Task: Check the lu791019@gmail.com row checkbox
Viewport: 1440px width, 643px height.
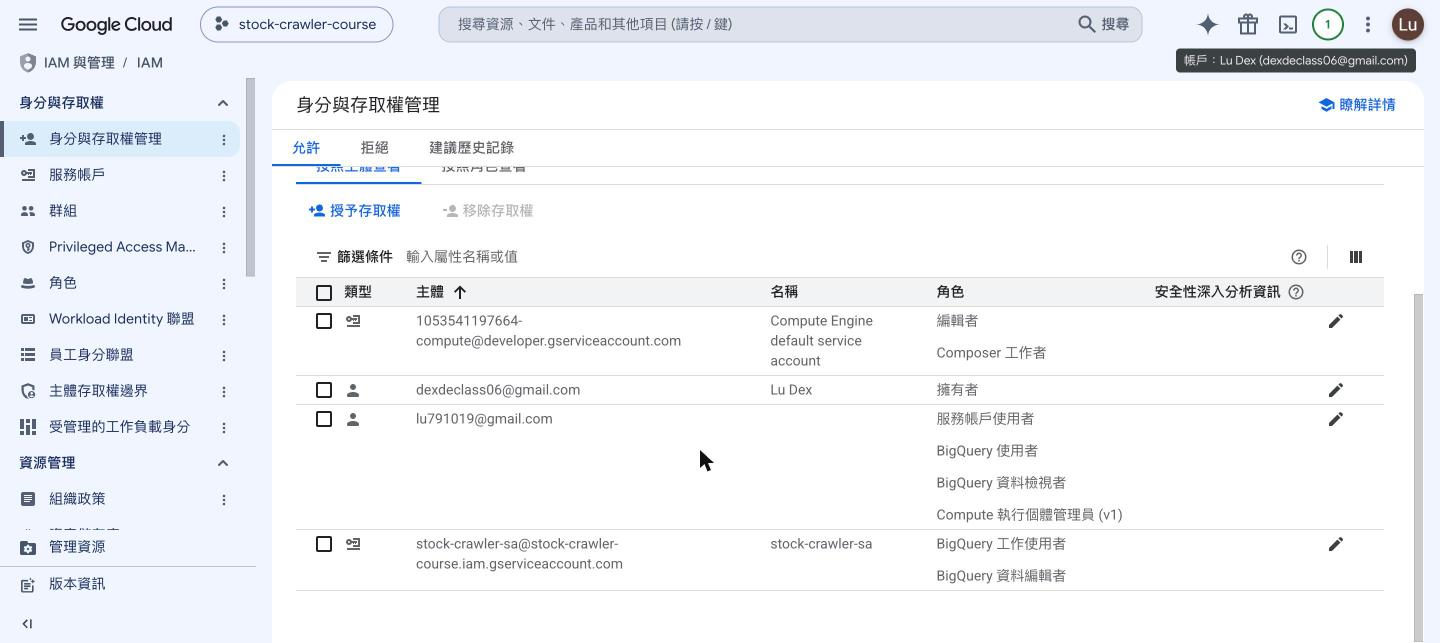Action: pyautogui.click(x=324, y=419)
